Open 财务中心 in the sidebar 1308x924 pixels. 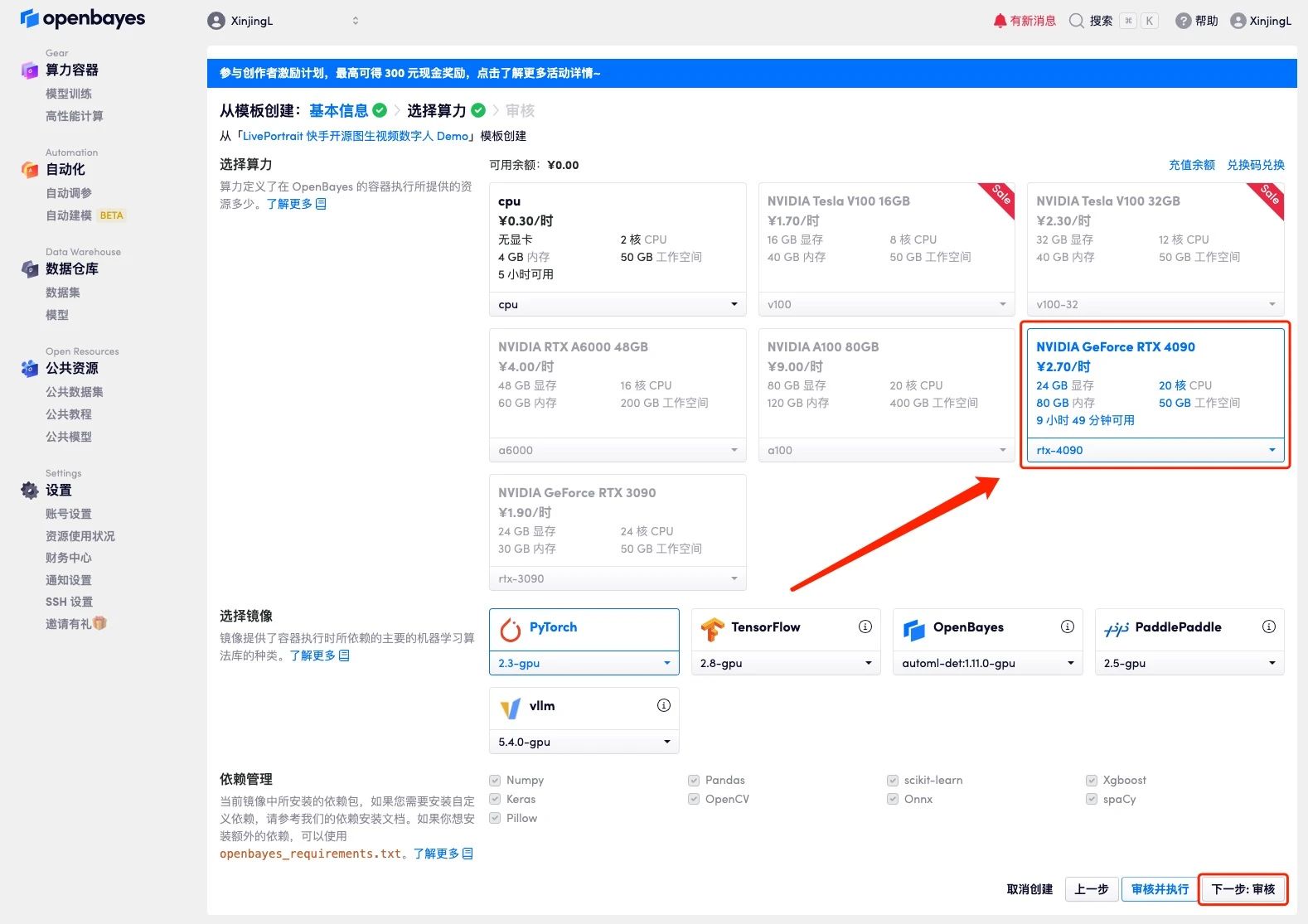[69, 558]
